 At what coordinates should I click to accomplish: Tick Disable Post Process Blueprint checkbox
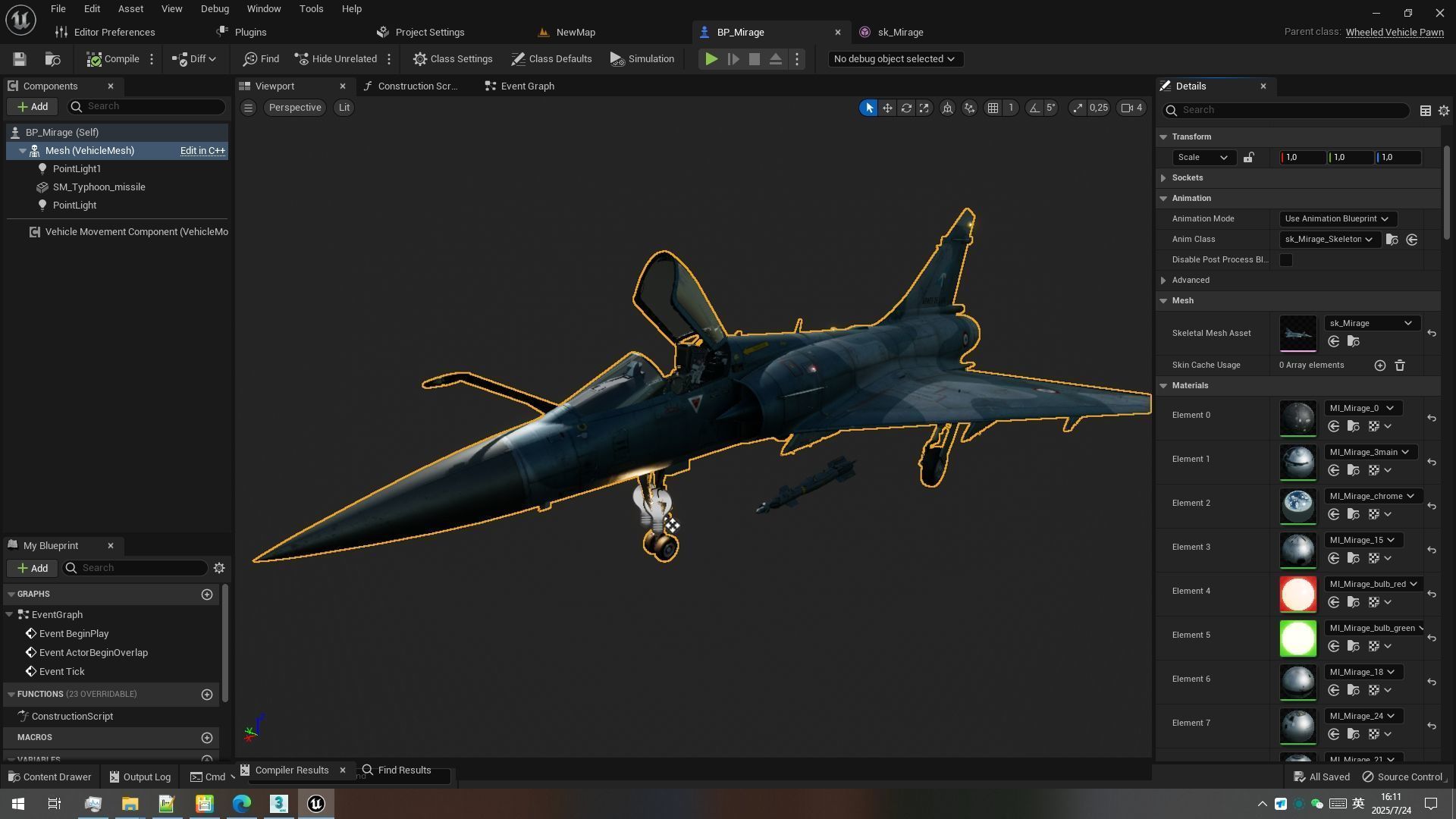tap(1286, 260)
